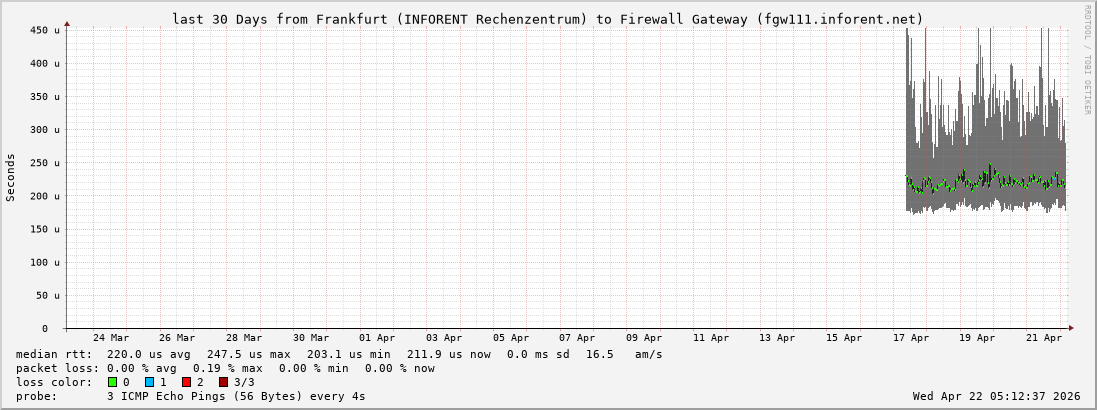The image size is (1097, 410).
Task: Select the 21 Apr date label
Action: (x=1044, y=338)
